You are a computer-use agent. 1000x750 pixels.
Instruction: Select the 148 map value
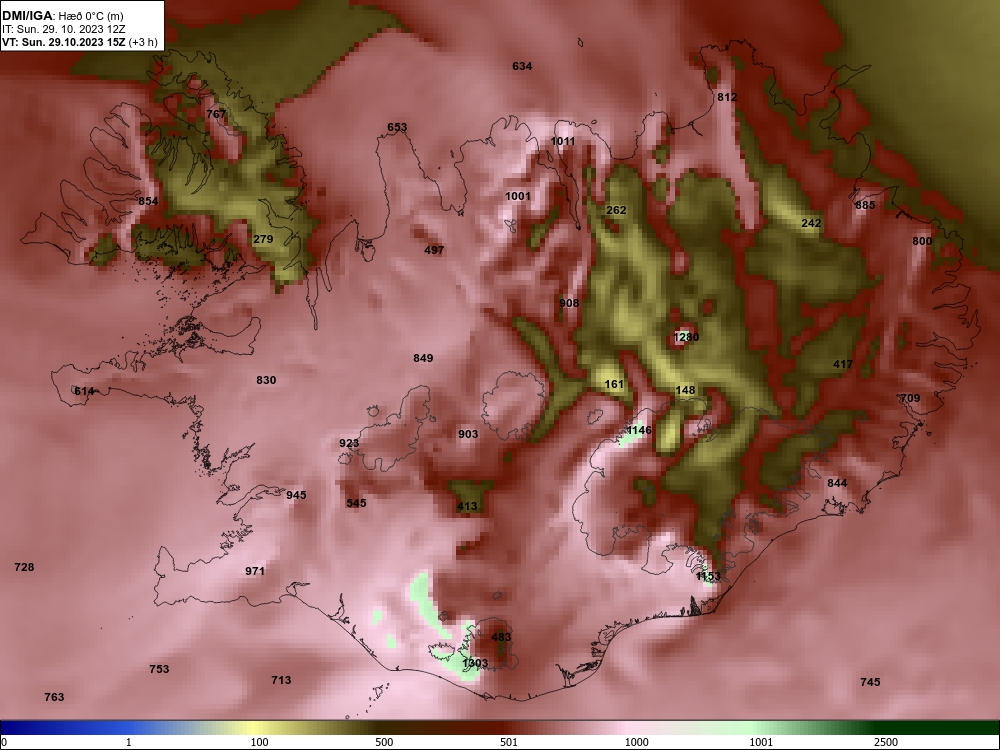tap(686, 390)
